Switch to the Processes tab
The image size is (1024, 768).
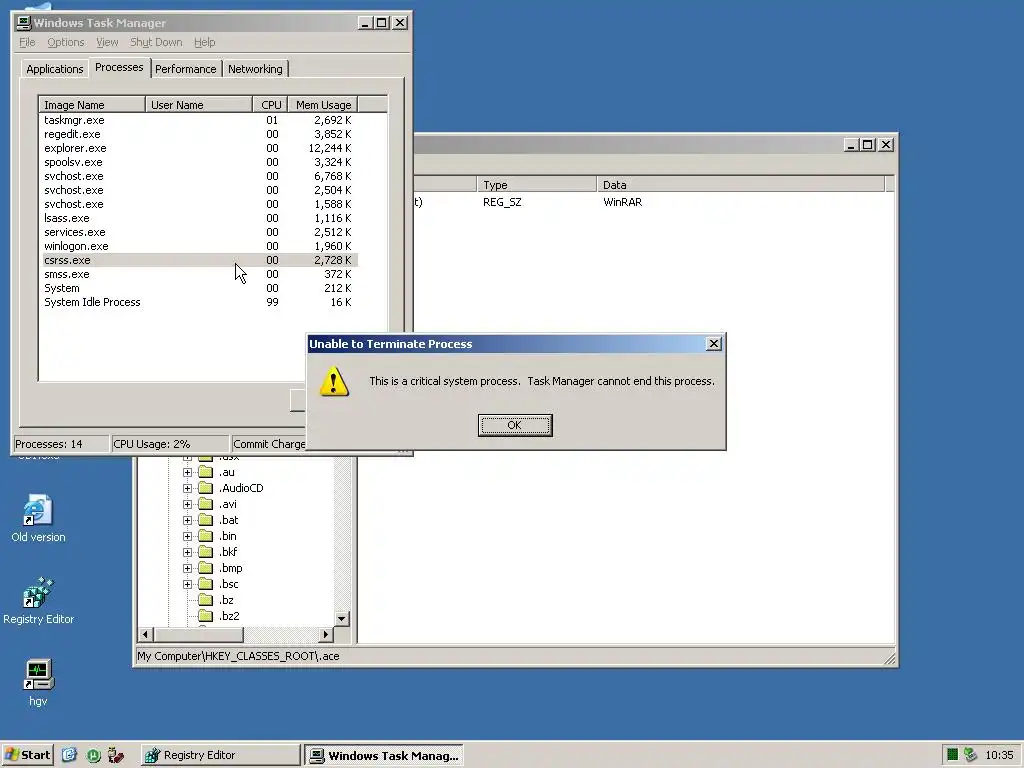click(x=119, y=67)
